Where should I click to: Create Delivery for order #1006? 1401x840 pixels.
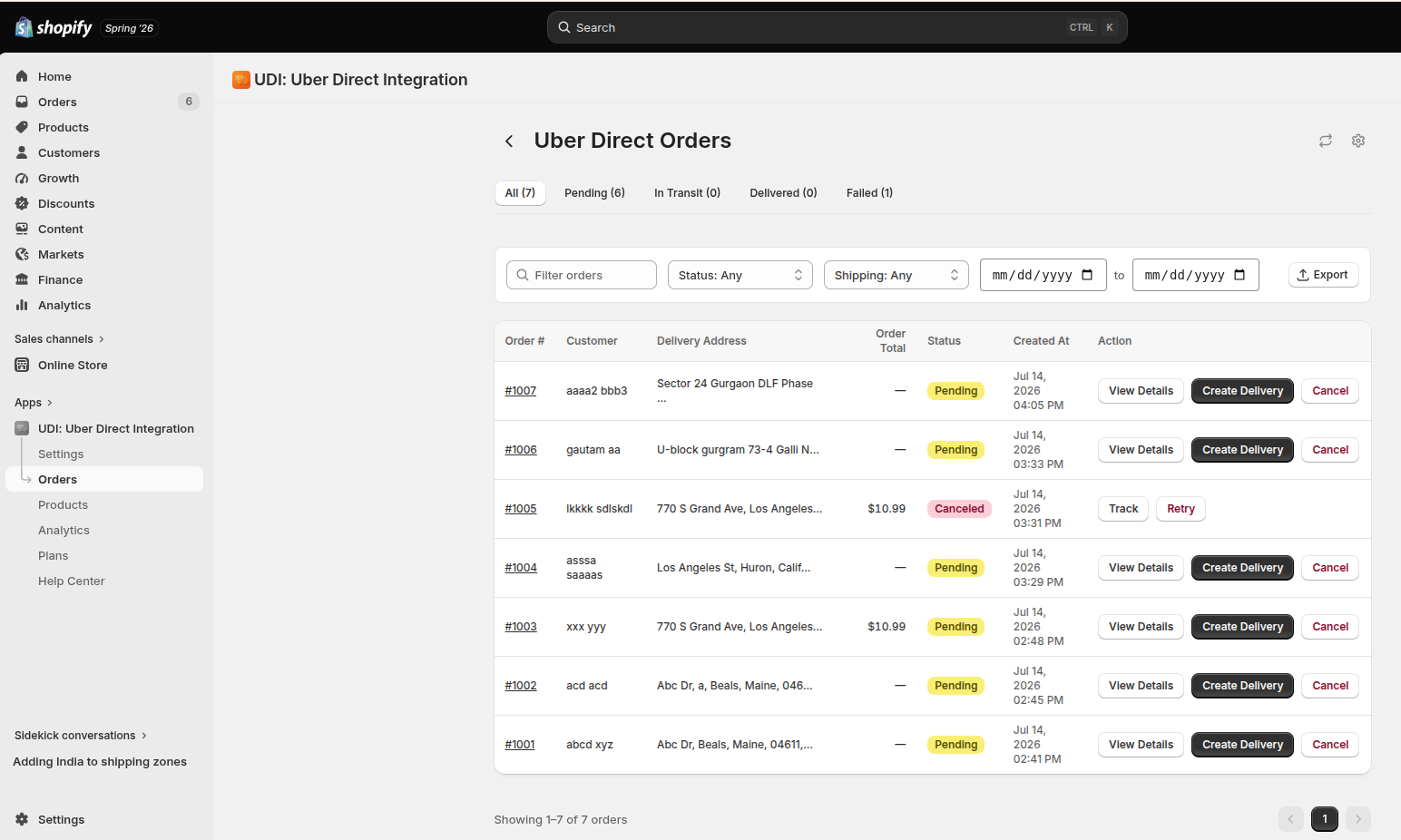tap(1242, 450)
